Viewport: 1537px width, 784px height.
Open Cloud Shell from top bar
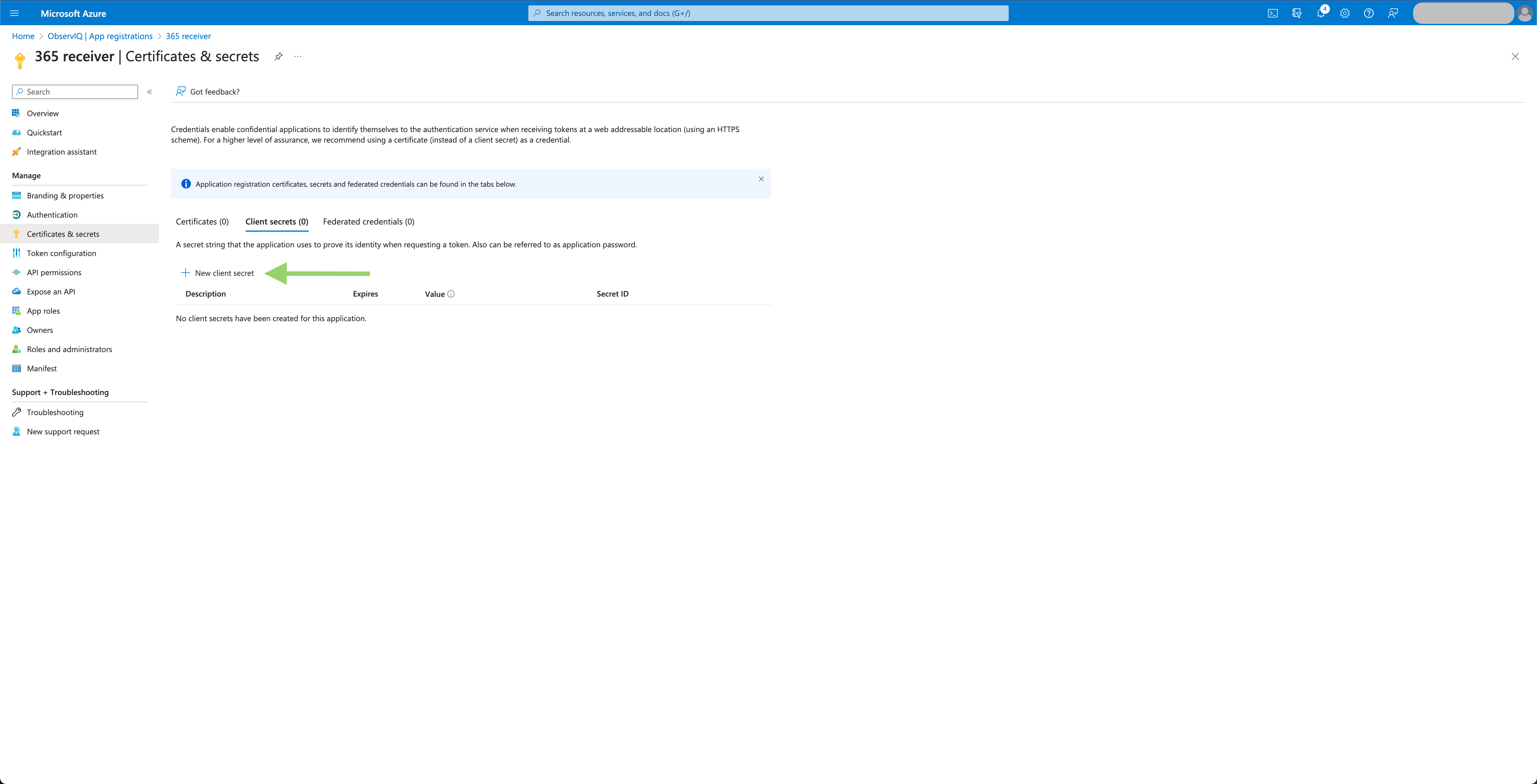[x=1273, y=13]
